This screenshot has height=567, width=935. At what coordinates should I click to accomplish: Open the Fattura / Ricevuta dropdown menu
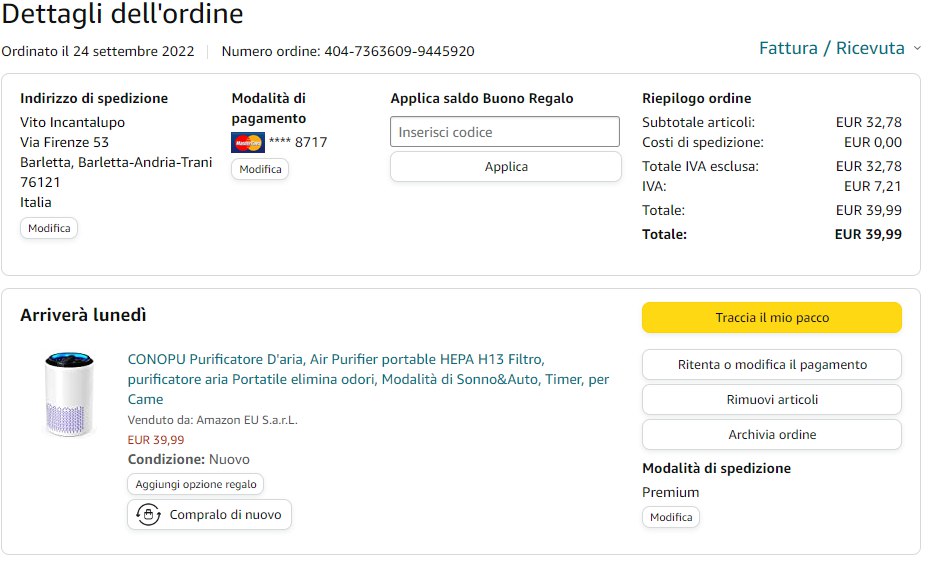831,48
